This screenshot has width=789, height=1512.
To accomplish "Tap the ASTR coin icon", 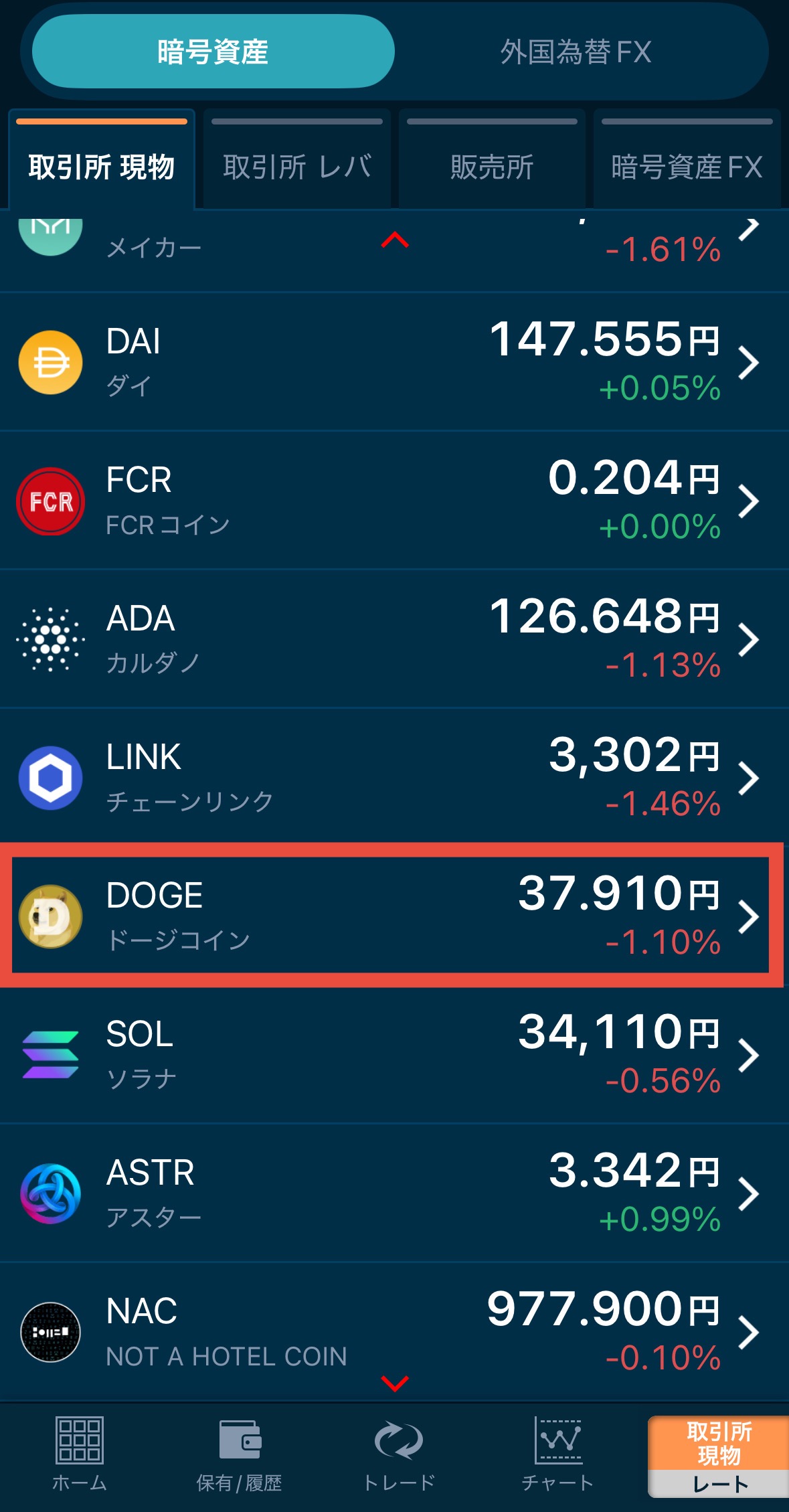I will 51,1193.
